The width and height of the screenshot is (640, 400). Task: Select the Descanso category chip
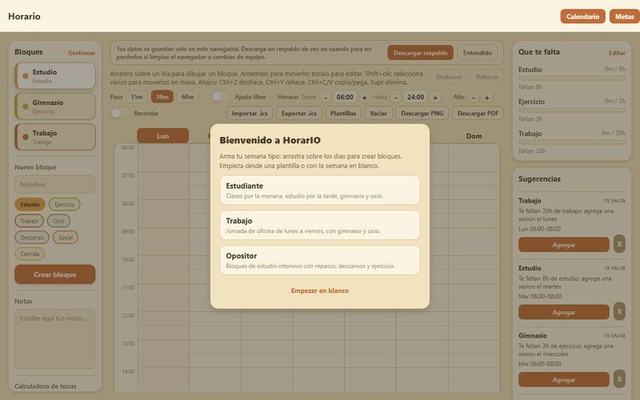pos(32,237)
